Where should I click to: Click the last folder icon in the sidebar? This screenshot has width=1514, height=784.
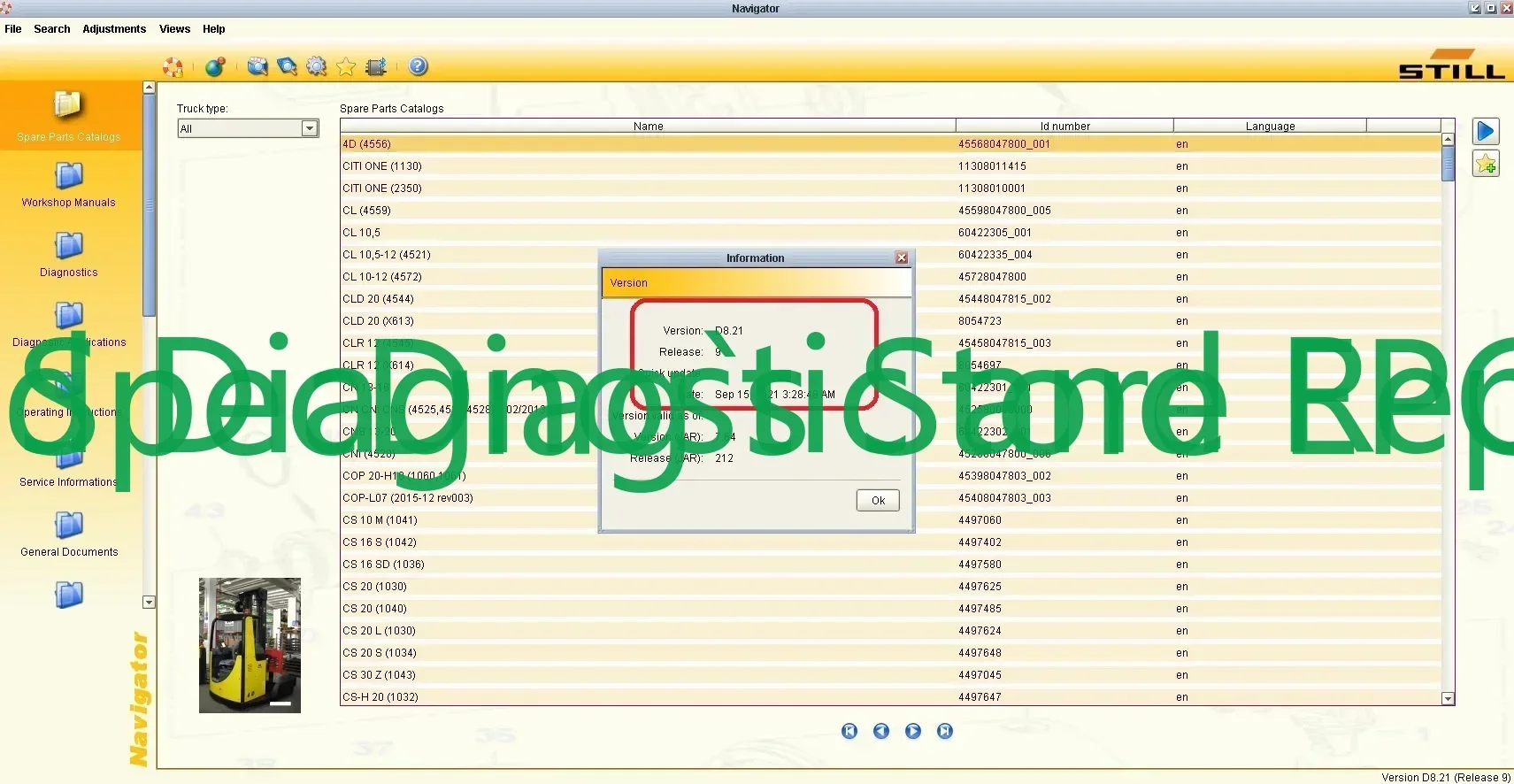pyautogui.click(x=68, y=595)
